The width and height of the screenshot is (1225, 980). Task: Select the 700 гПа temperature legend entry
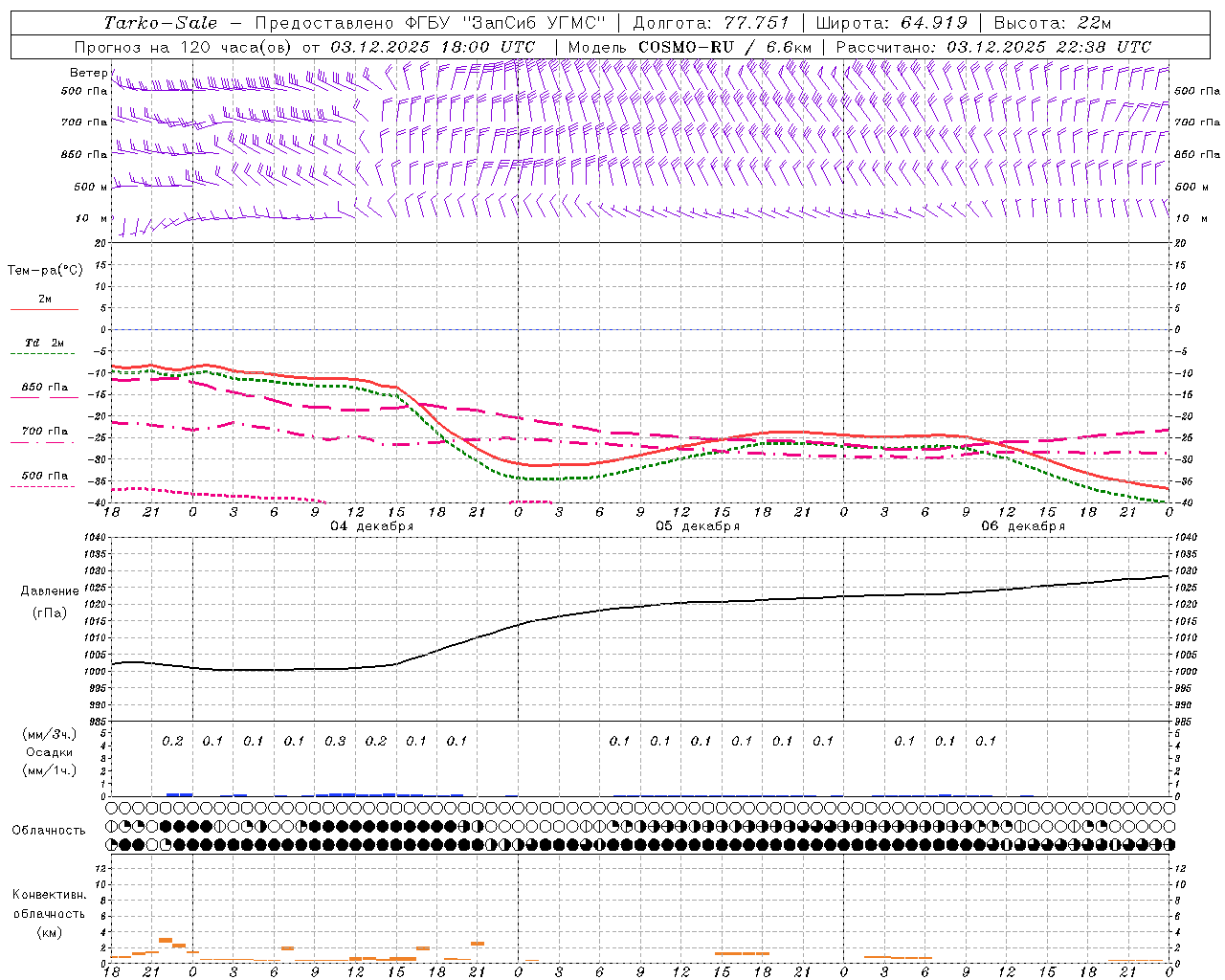tap(45, 432)
